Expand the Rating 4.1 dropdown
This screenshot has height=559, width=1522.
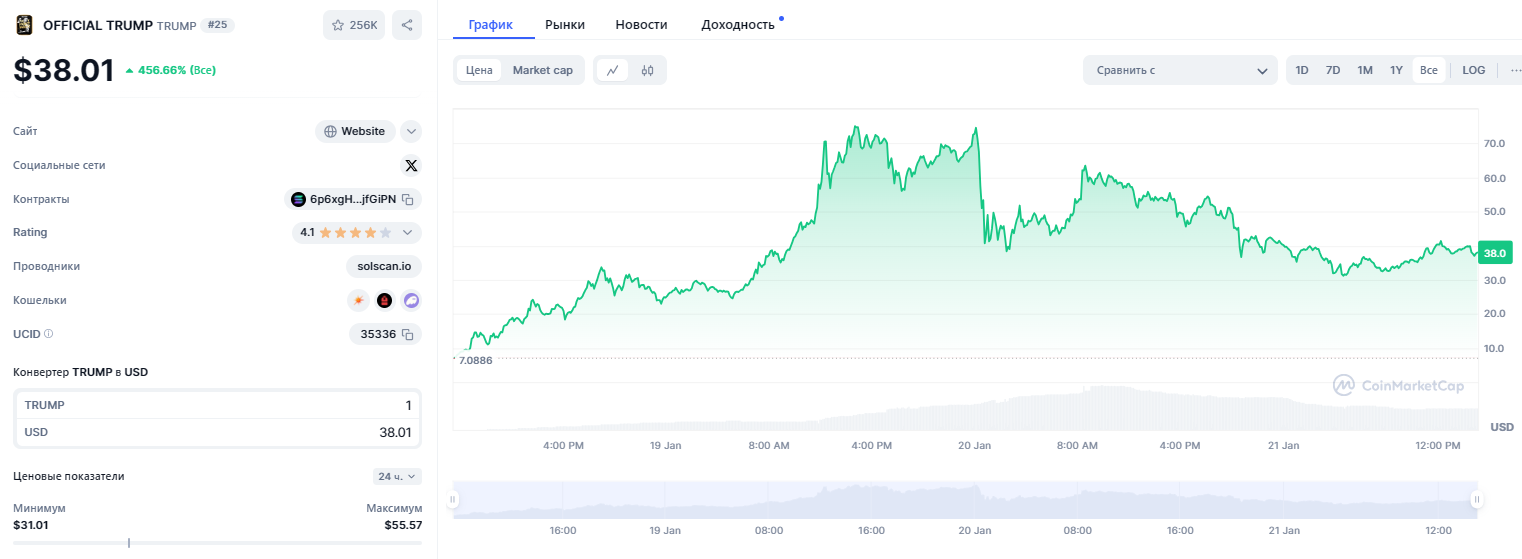pyautogui.click(x=407, y=232)
